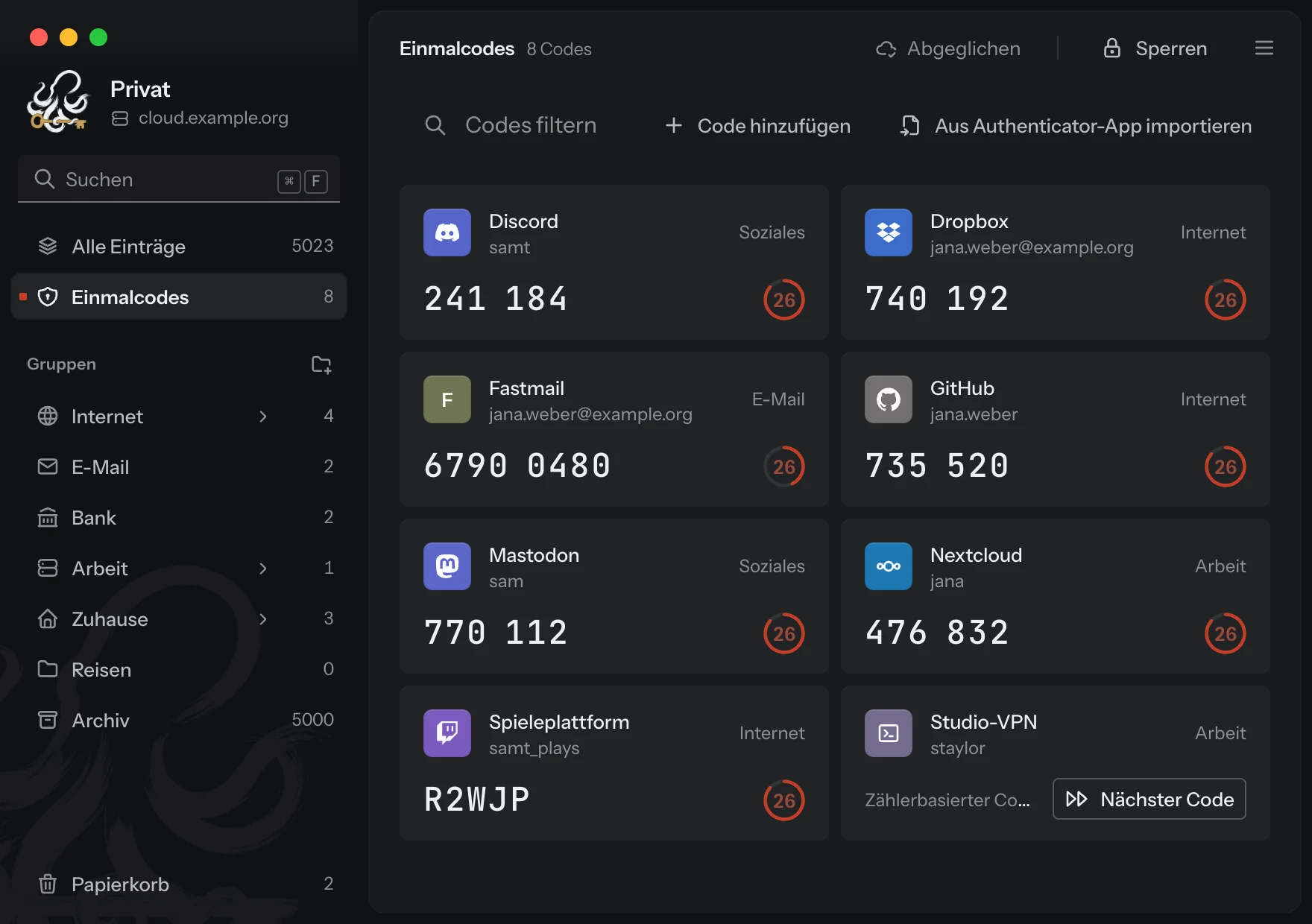Click the Abgeglichen sync status text

pyautogui.click(x=964, y=49)
